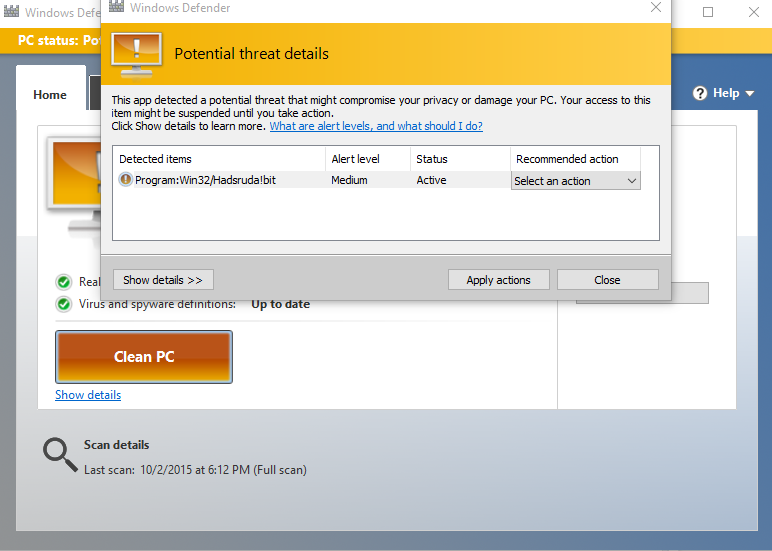
Task: Click the Up to date definitions status text
Action: click(281, 304)
